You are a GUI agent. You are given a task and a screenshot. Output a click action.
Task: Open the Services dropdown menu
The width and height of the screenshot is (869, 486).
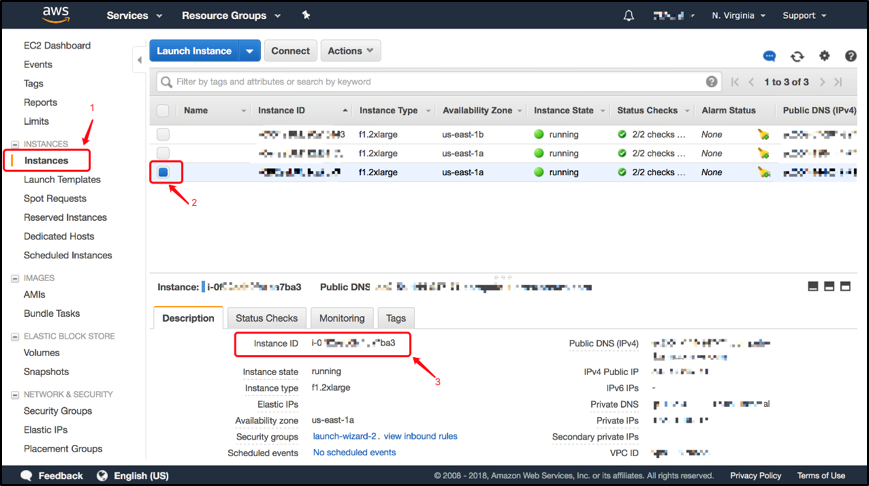pos(134,16)
